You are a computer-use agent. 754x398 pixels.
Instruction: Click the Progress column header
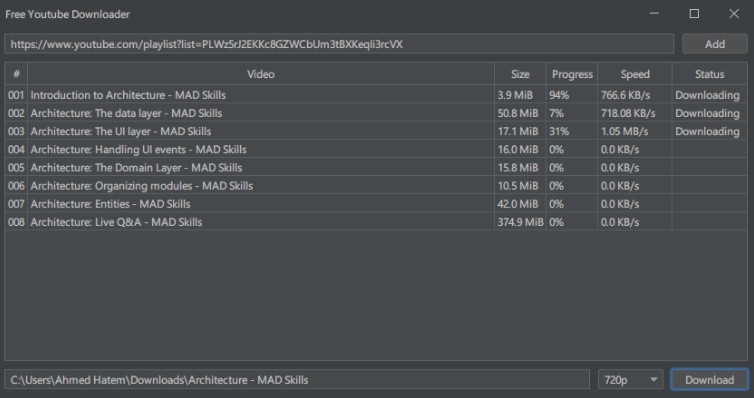[572, 74]
